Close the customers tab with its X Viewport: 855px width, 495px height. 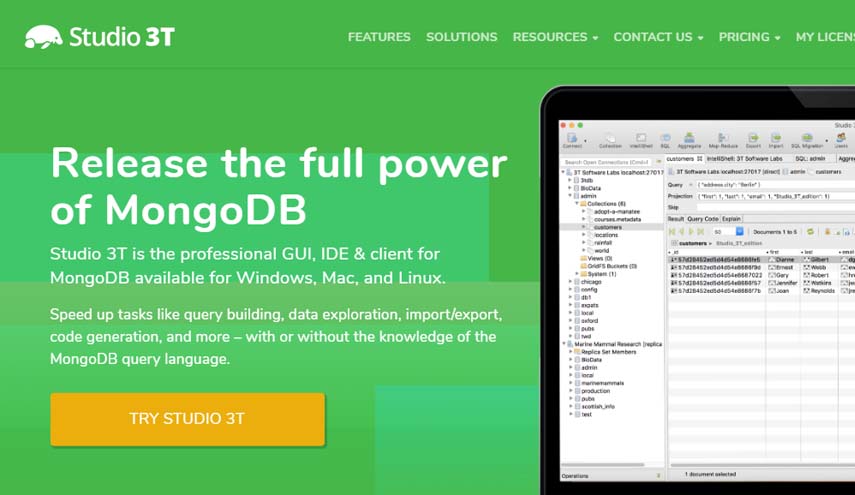pos(700,159)
